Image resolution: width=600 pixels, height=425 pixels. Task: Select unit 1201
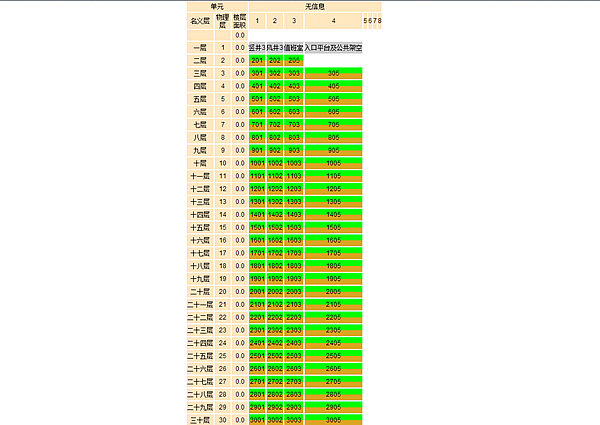[x=257, y=189]
